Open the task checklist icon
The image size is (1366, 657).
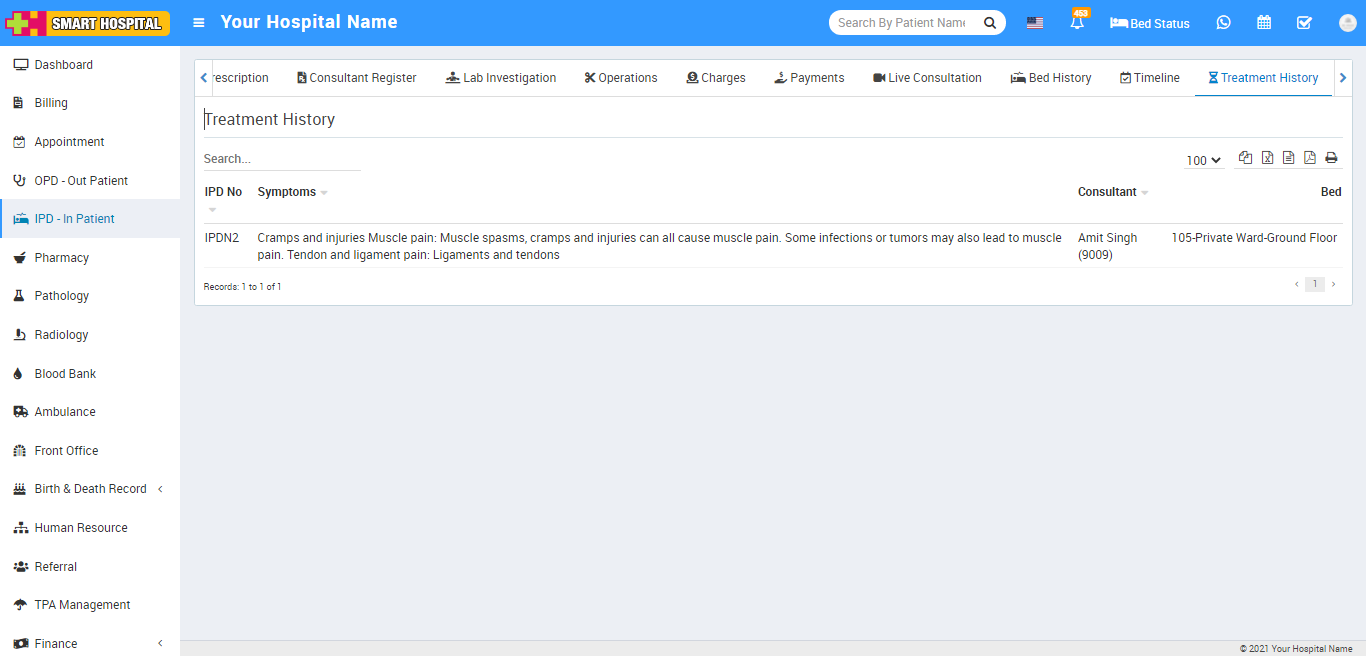[1304, 23]
